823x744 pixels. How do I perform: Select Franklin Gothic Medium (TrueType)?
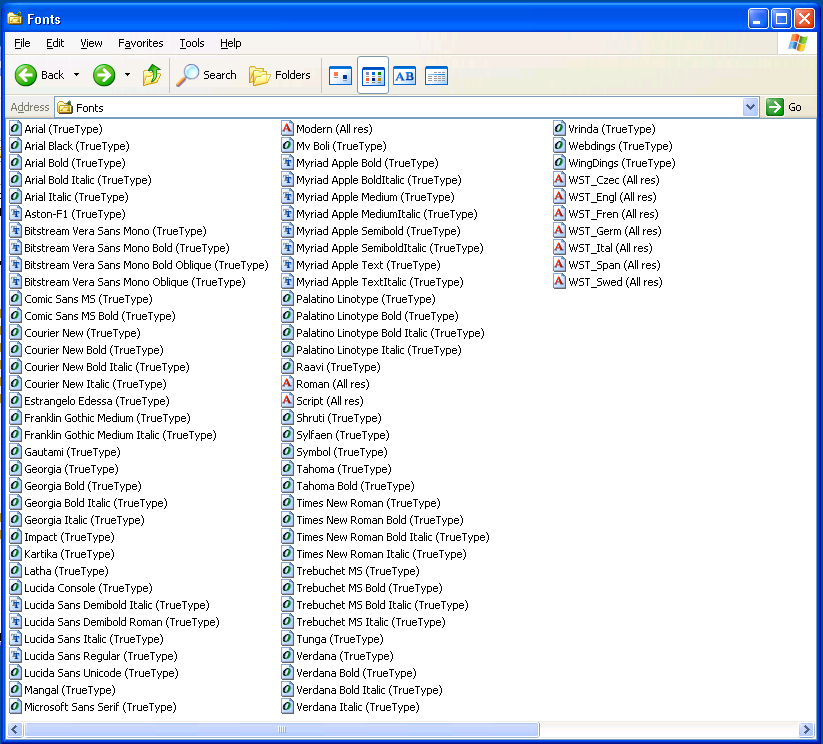click(107, 418)
